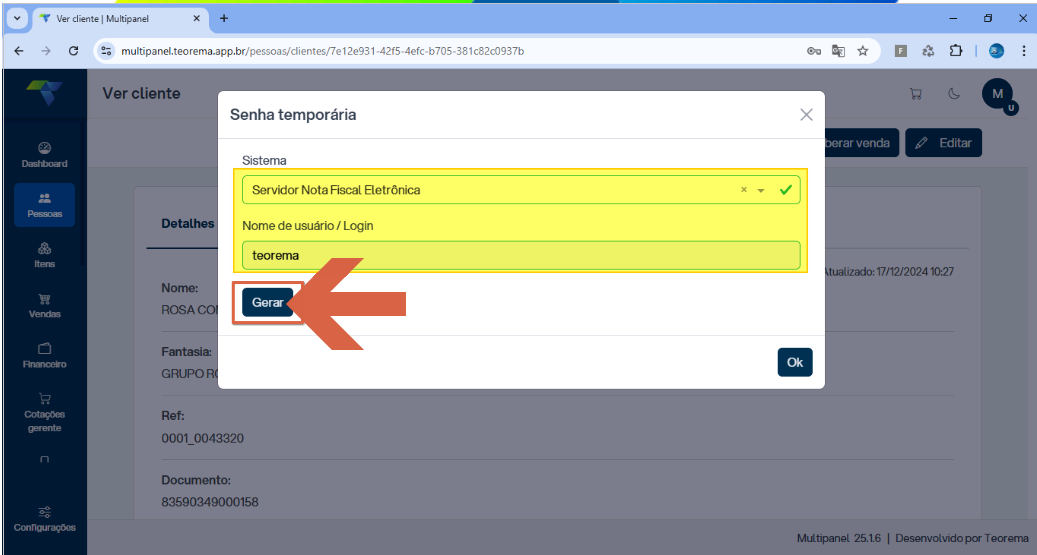Open Cotações gerente in the sidebar
The image size is (1037, 555).
click(x=44, y=413)
